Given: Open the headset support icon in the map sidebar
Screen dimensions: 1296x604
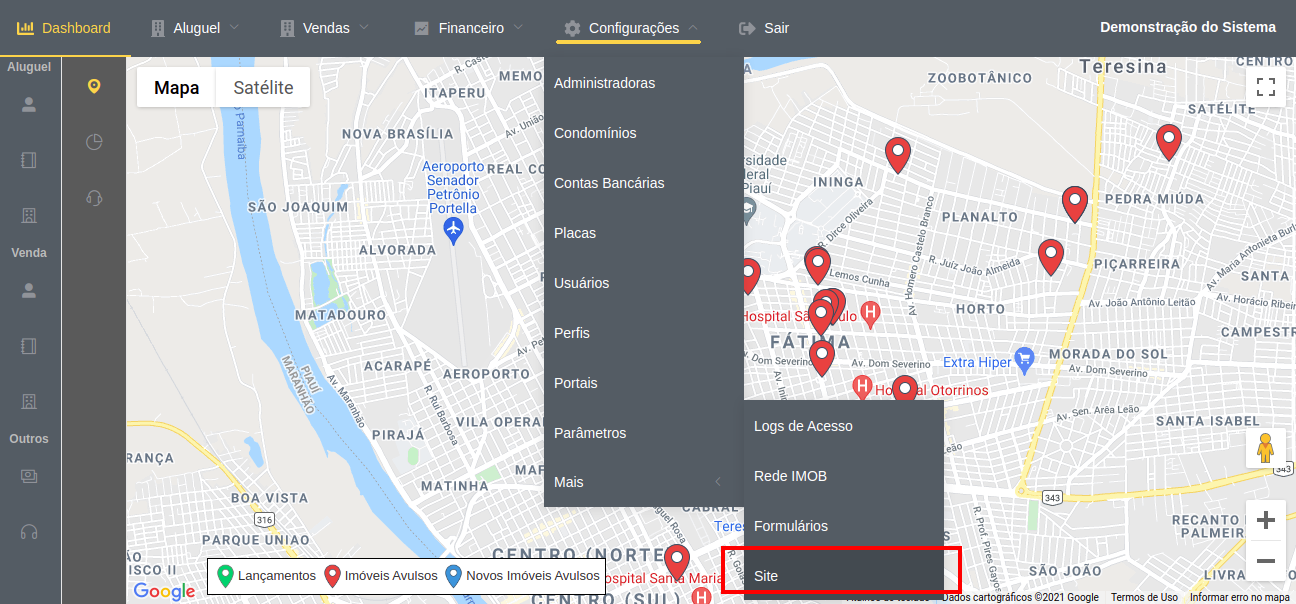Looking at the screenshot, I should click(x=94, y=198).
